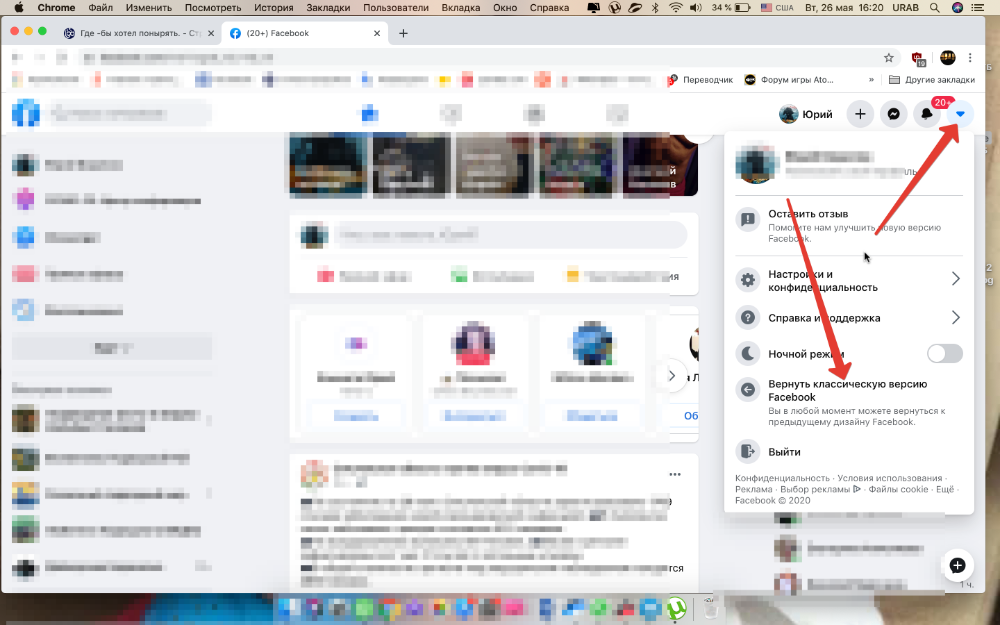This screenshot has width=1000, height=625.
Task: Click the volume icon in menu bar
Action: click(x=695, y=8)
